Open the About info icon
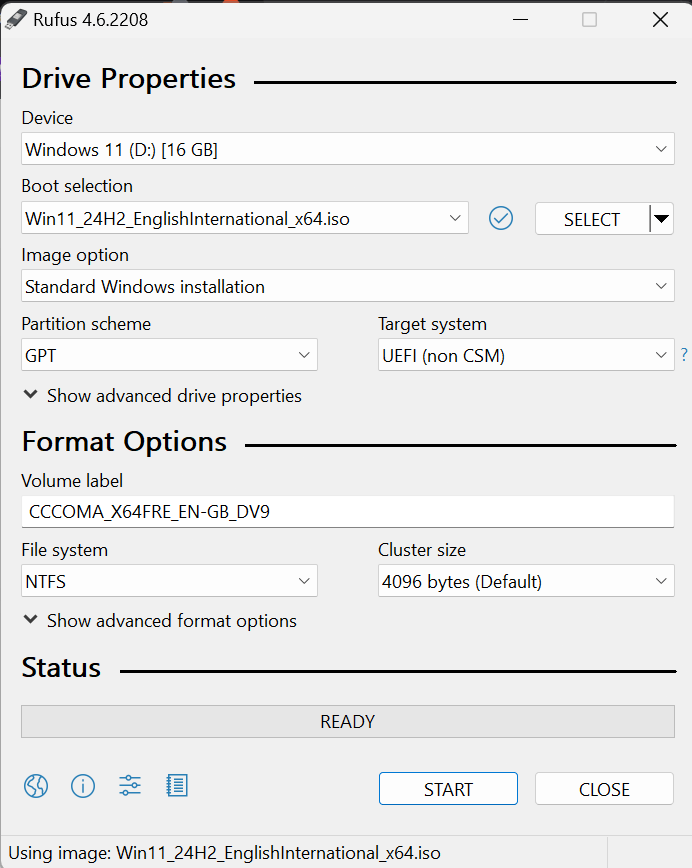 point(83,786)
